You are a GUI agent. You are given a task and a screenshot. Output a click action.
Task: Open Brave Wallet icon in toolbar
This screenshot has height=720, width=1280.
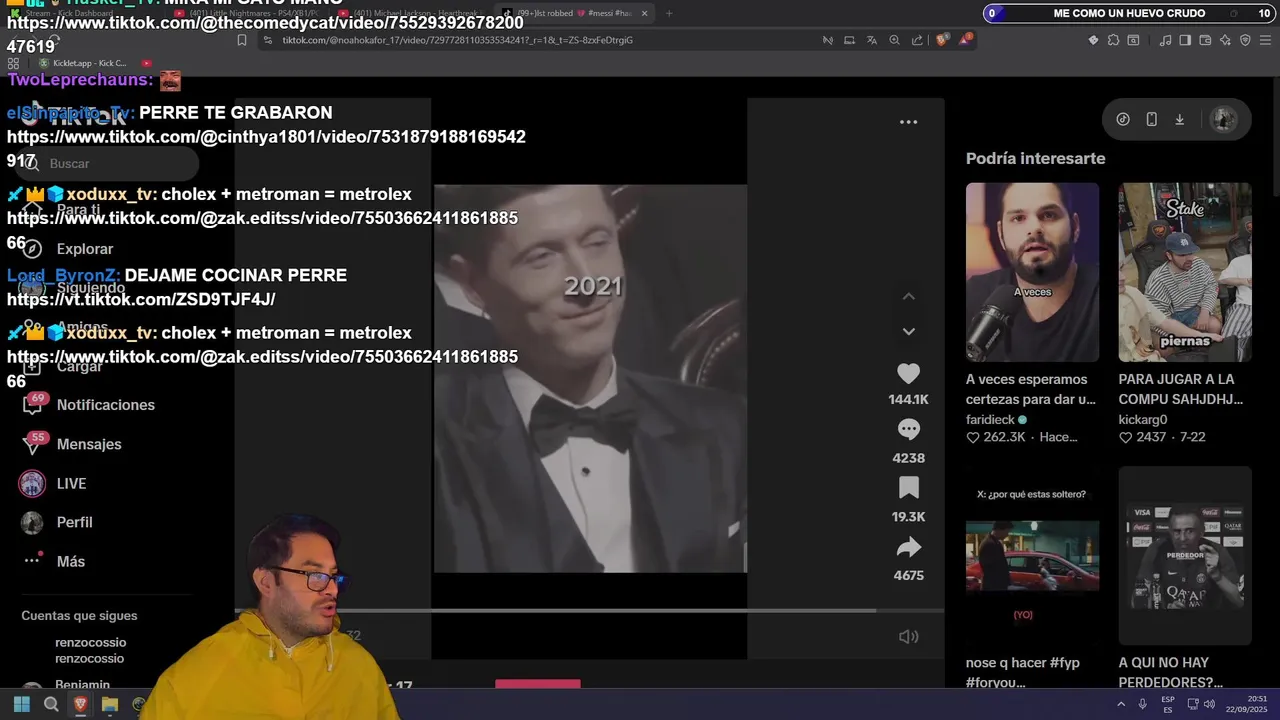[1205, 40]
